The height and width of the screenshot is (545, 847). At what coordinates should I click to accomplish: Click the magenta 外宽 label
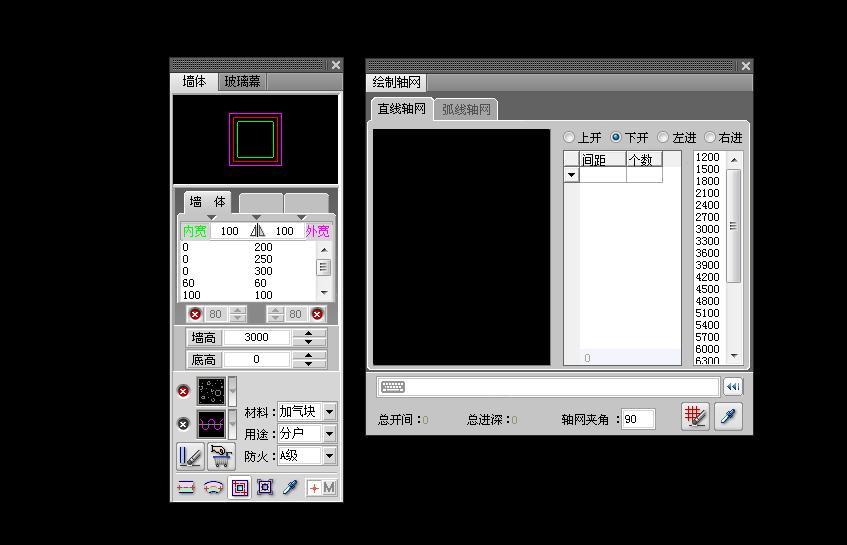[x=318, y=231]
